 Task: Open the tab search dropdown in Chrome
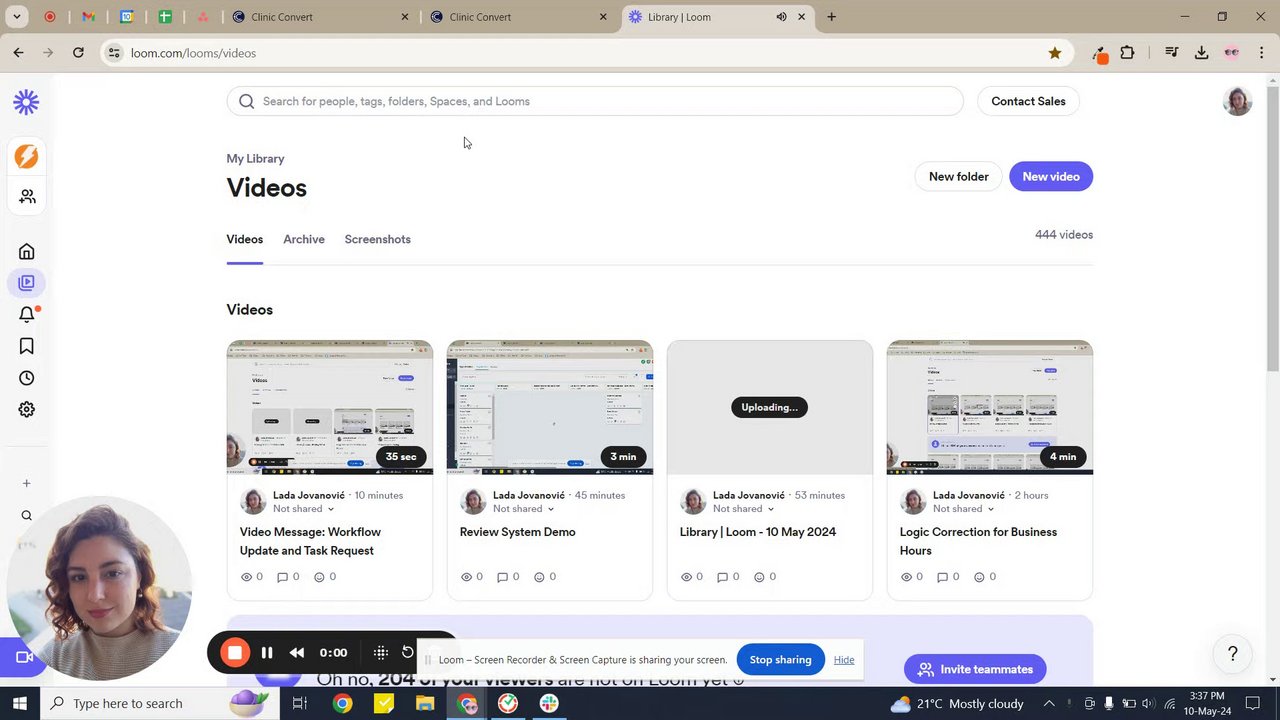pos(17,17)
